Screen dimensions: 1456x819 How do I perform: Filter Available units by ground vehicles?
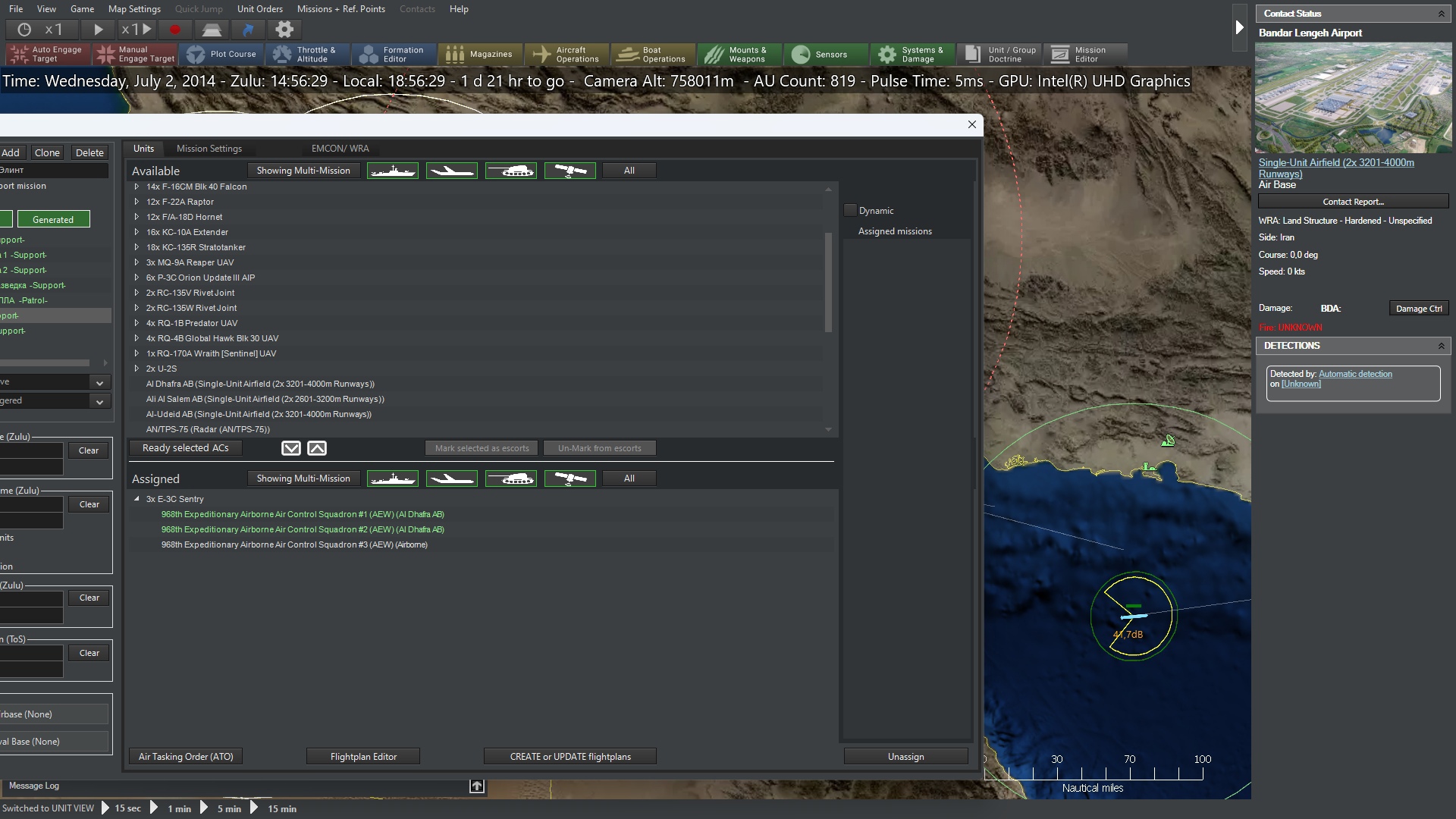click(x=511, y=171)
